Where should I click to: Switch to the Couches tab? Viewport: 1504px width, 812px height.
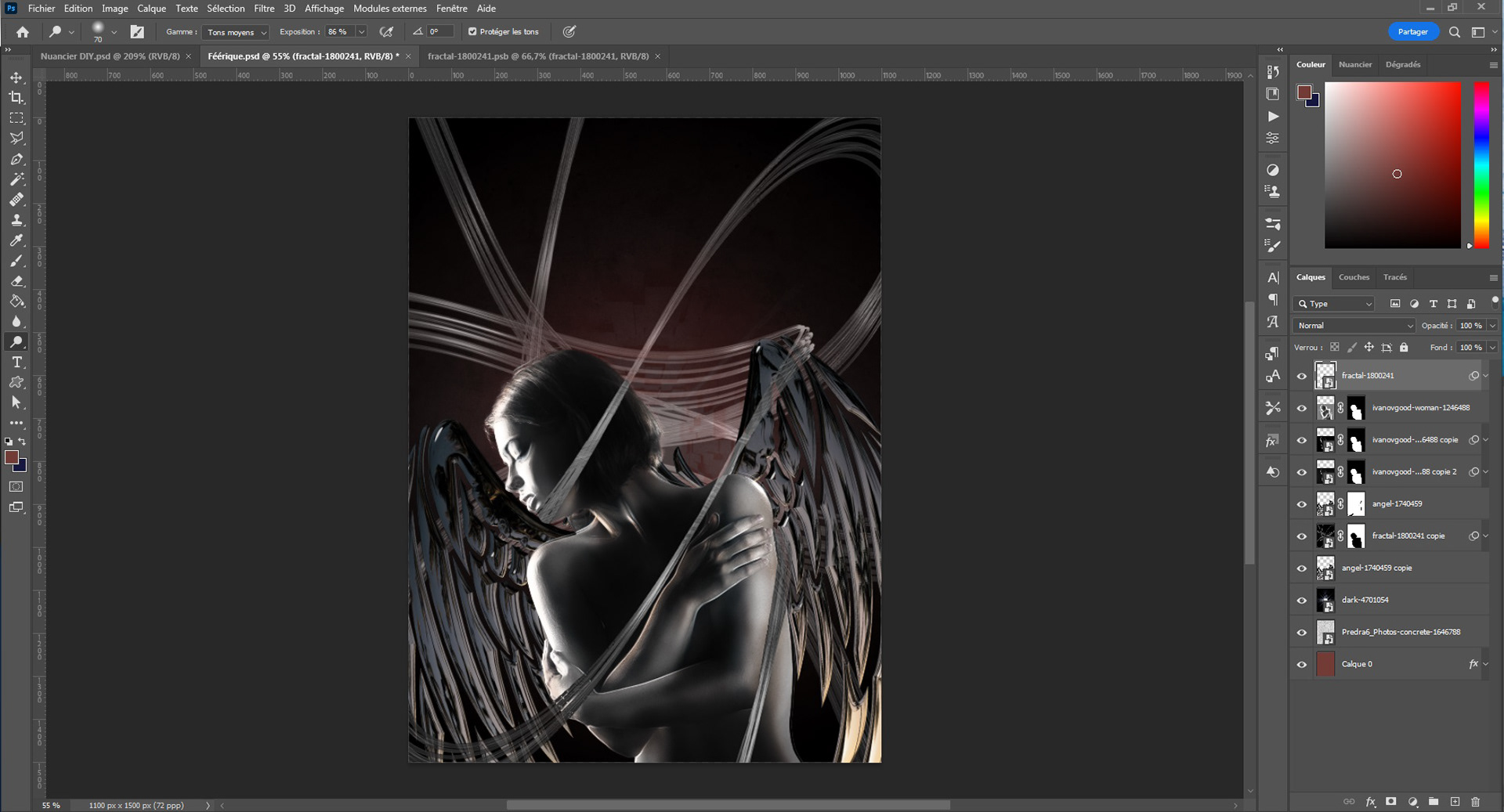pos(1354,277)
